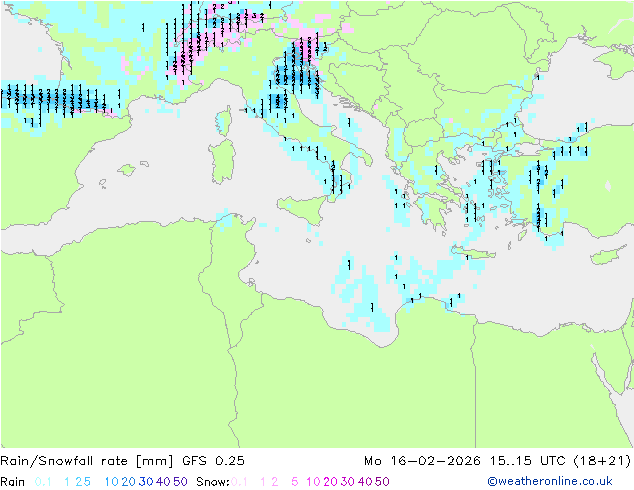Screen dimensions: 634x490
Task: Click the '(18+21)' forecast run label
Action: 602,461
